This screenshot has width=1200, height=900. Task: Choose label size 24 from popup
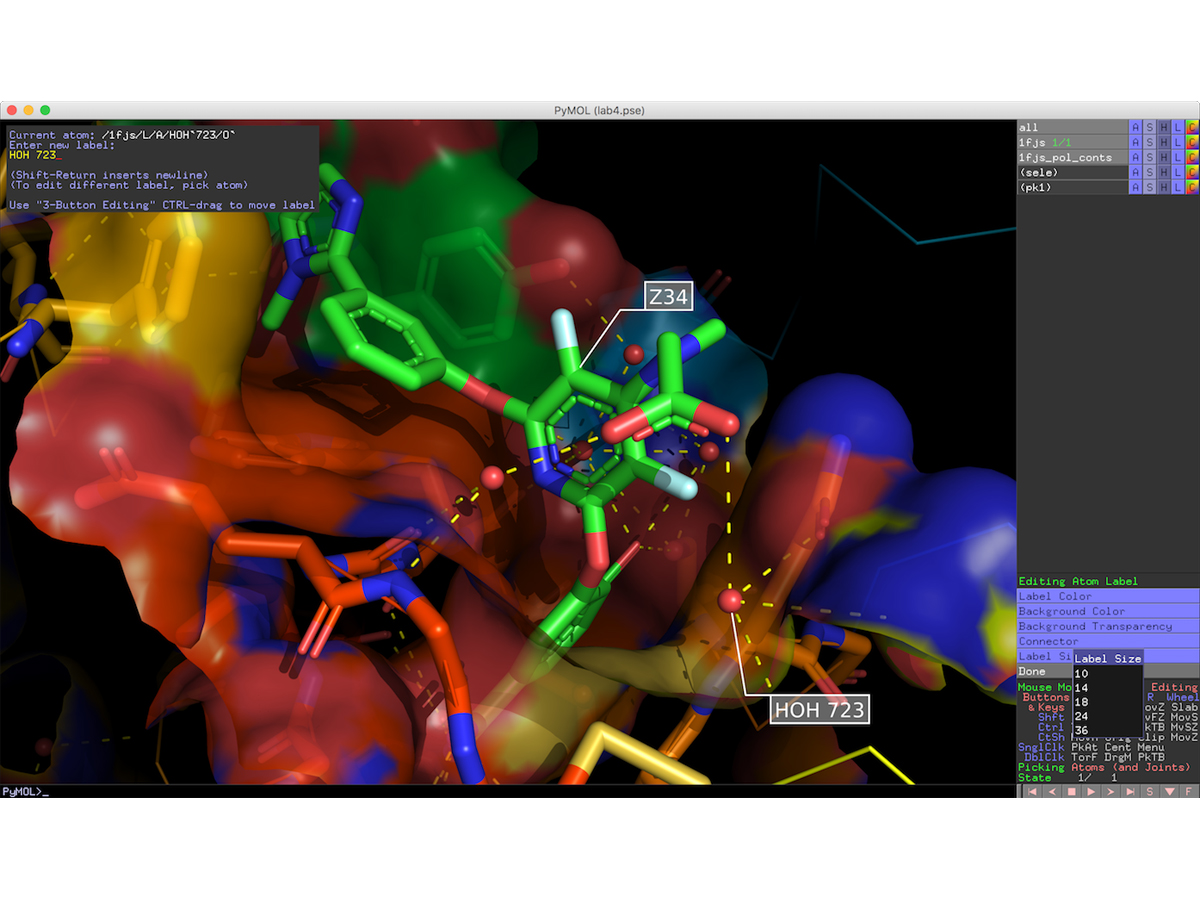pyautogui.click(x=1083, y=716)
